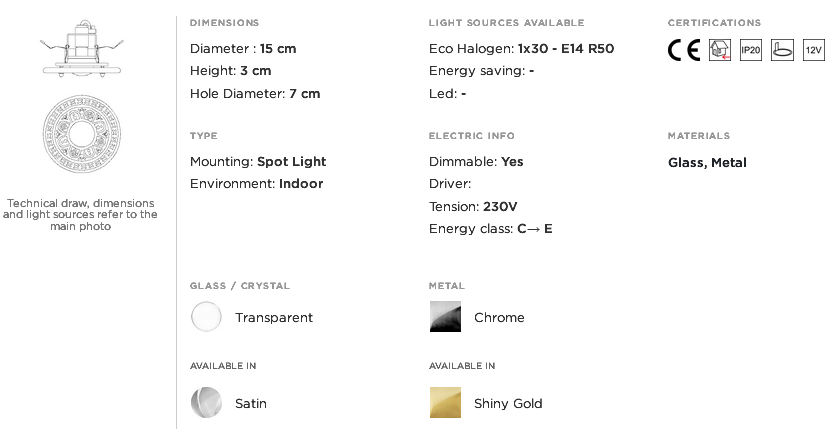Click the Eco Halogen 1x30 - E14 R50 value
This screenshot has width=833, height=429.
click(566, 49)
